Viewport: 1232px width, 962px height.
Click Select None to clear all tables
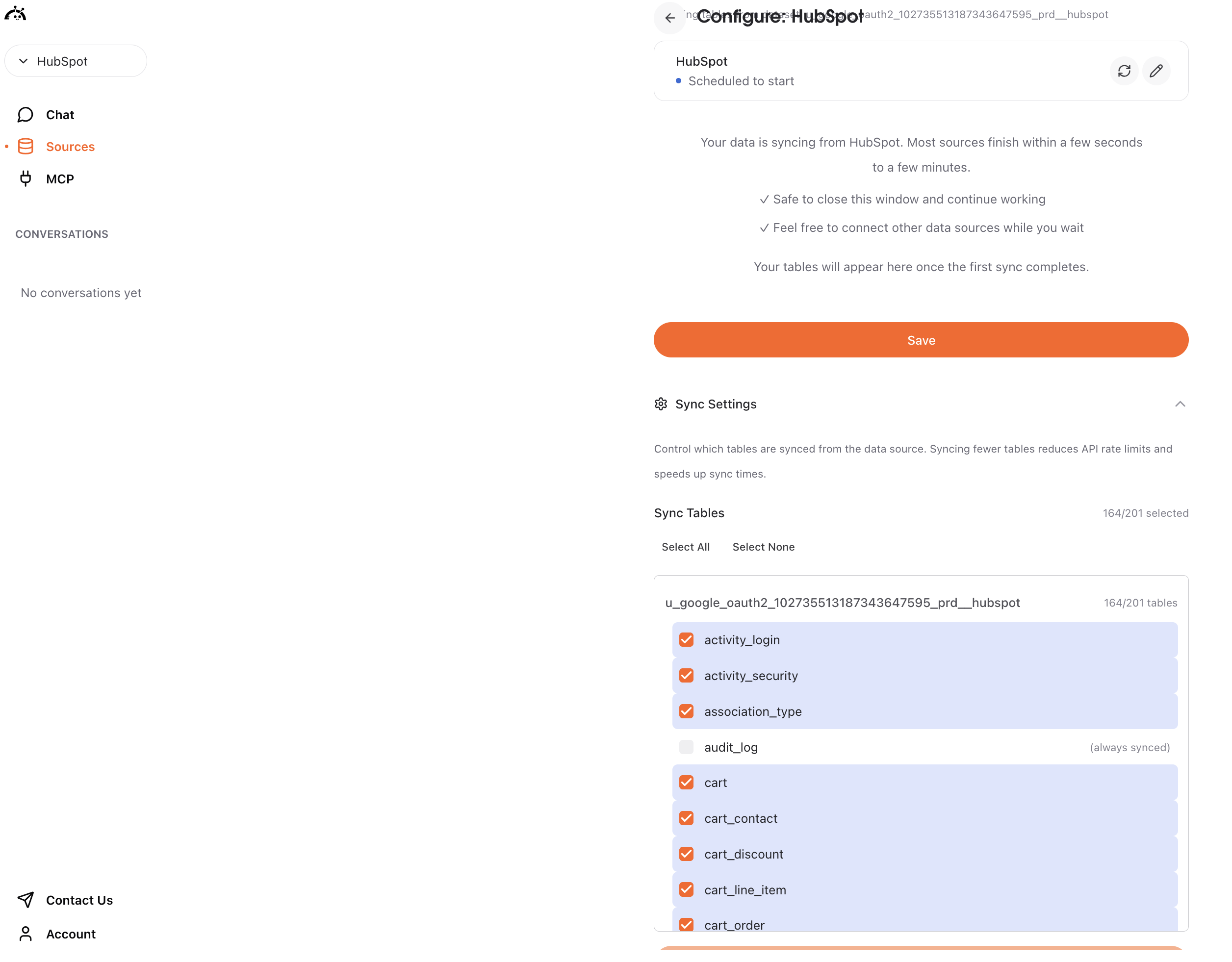click(x=763, y=546)
